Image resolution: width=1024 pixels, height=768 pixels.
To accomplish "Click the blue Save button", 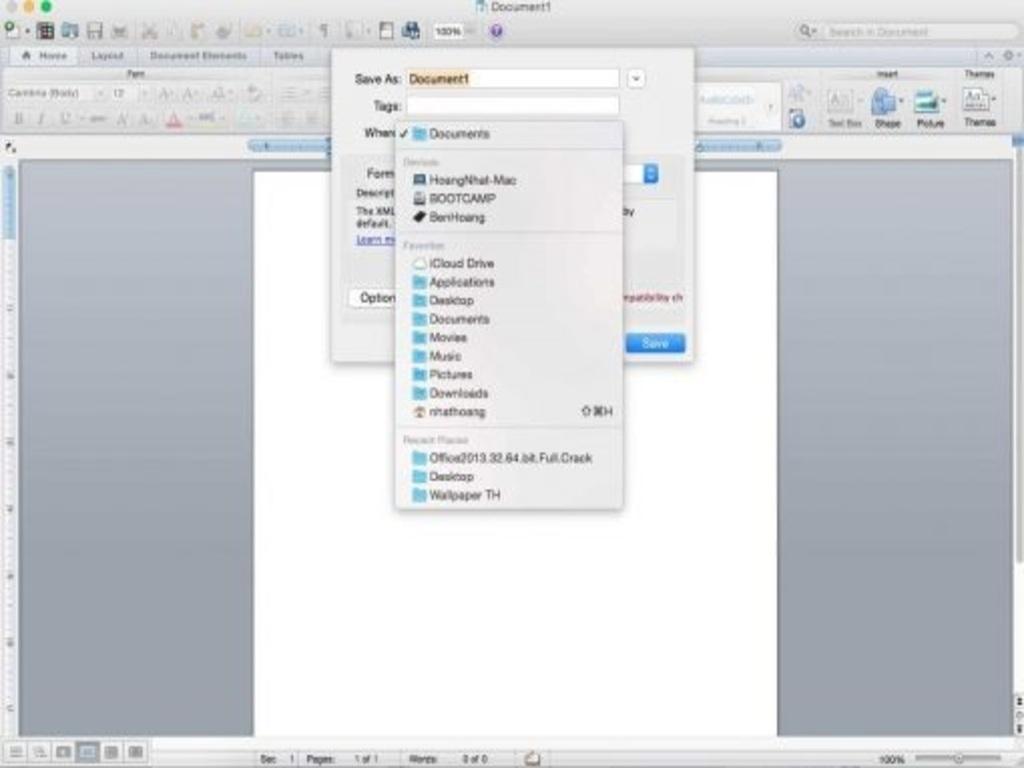I will (655, 343).
